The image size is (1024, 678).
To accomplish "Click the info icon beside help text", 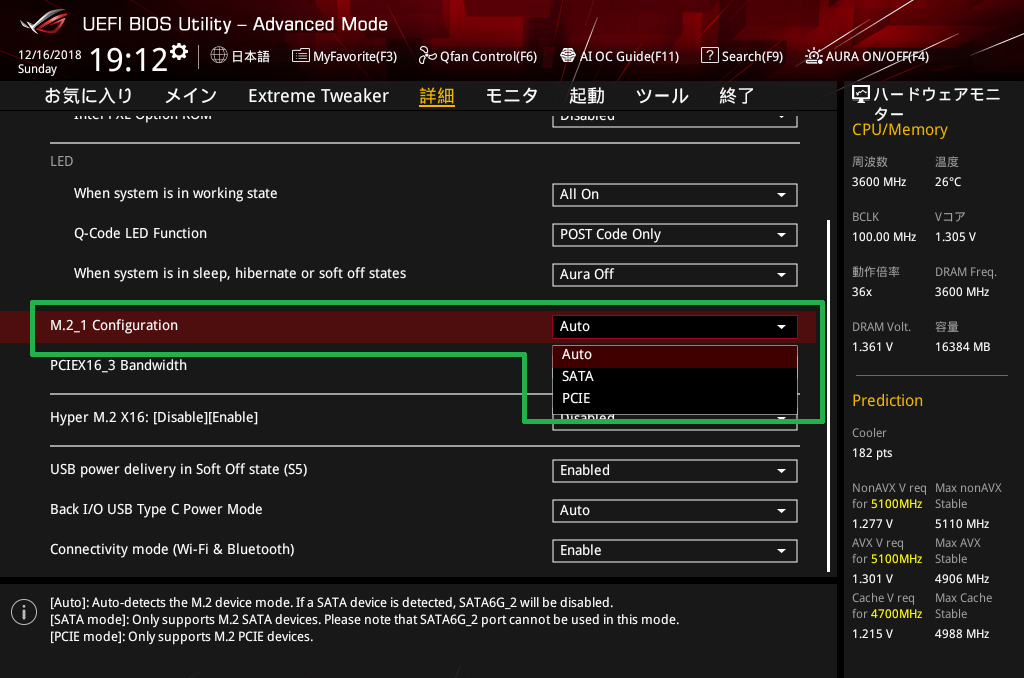I will (x=24, y=612).
